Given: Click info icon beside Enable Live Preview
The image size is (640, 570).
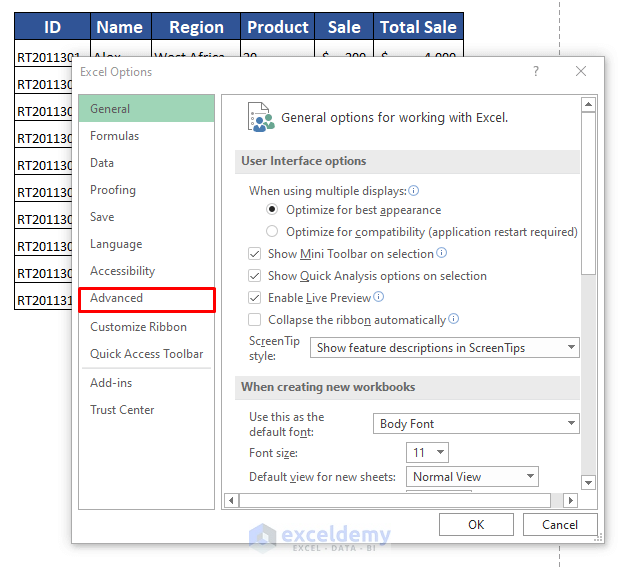Looking at the screenshot, I should pos(378,297).
